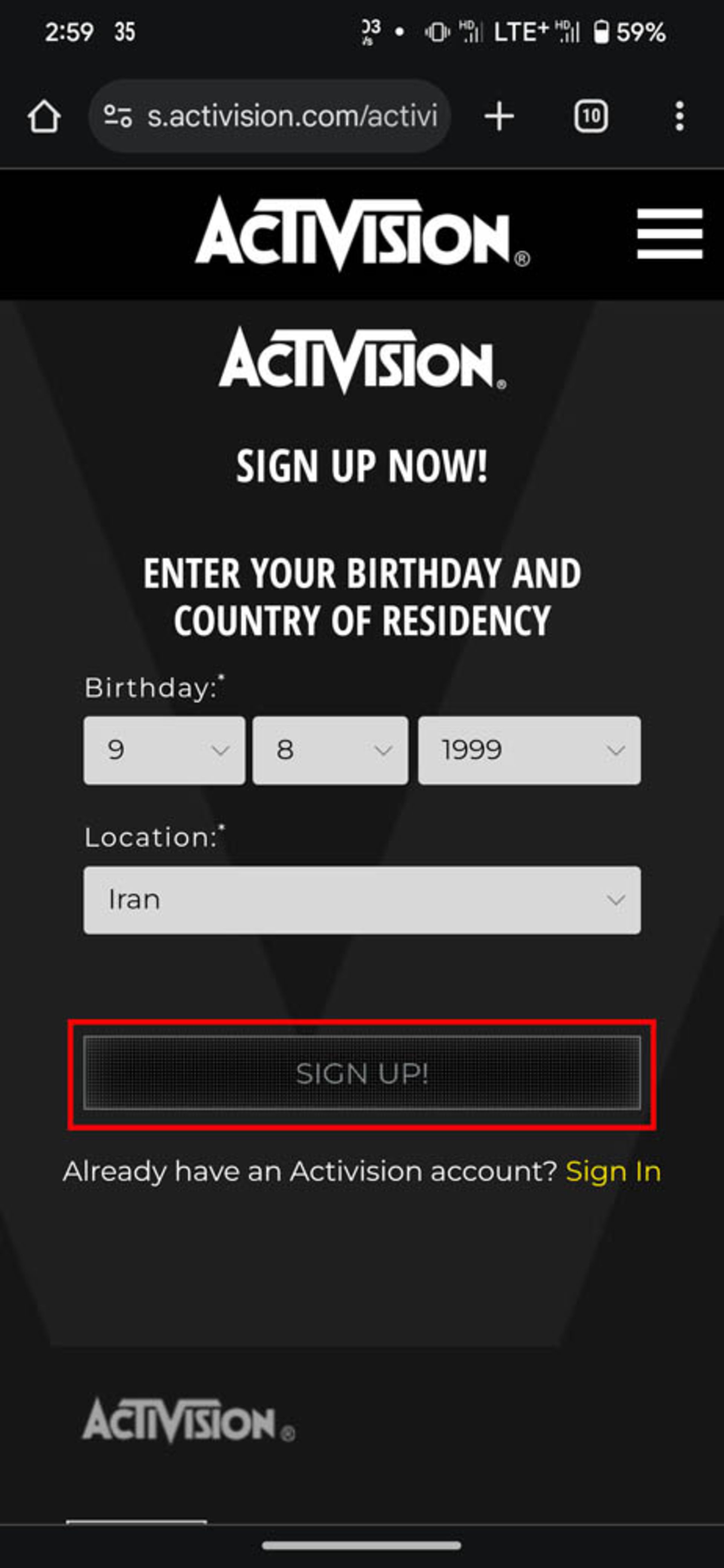Click the Activision logo above Sign Up Now
Screen dimensions: 724x1568
pyautogui.click(x=362, y=360)
